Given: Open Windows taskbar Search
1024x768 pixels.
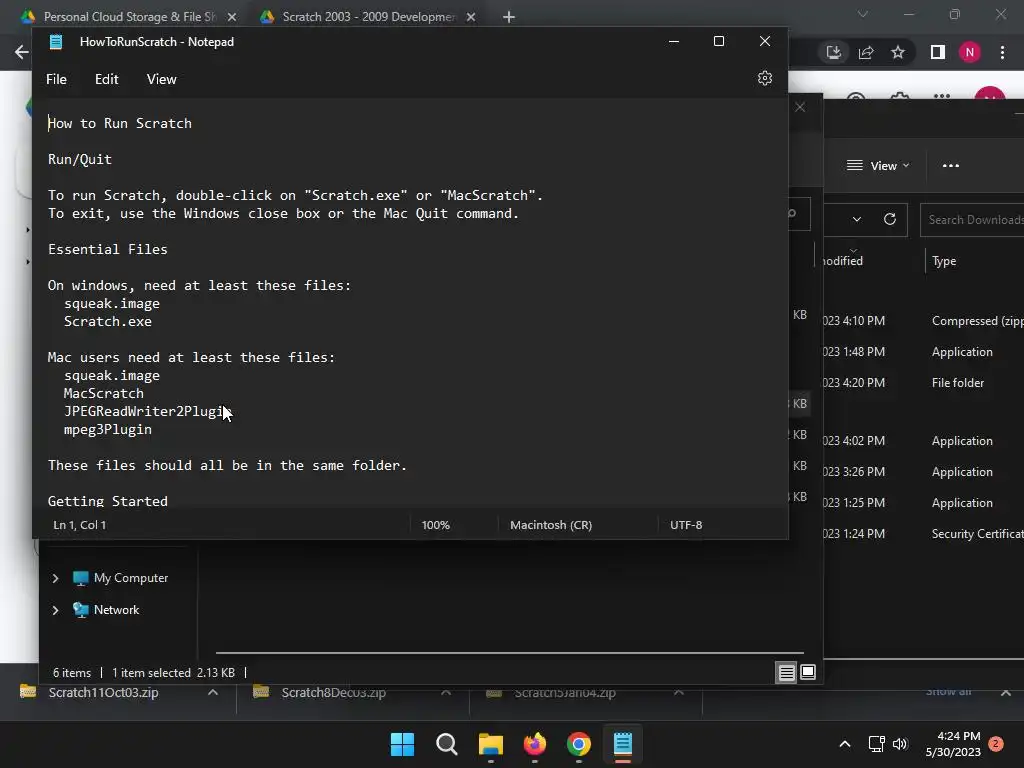Looking at the screenshot, I should click(x=447, y=744).
